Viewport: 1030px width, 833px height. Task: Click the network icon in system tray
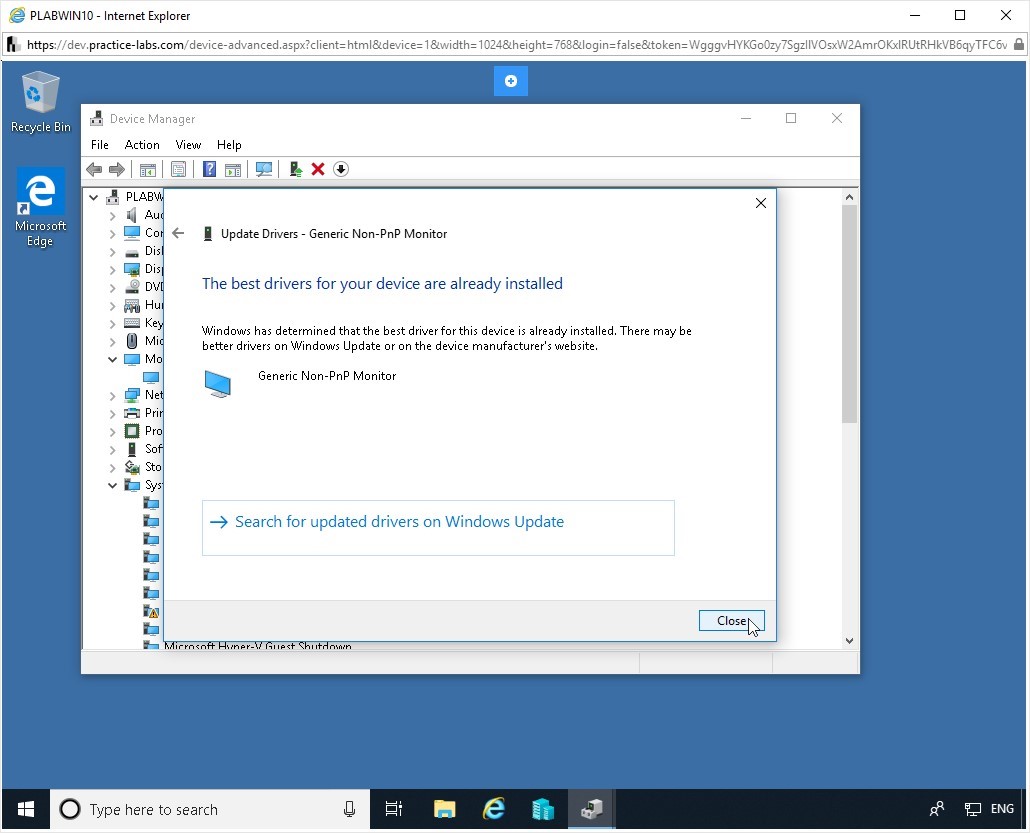(972, 809)
